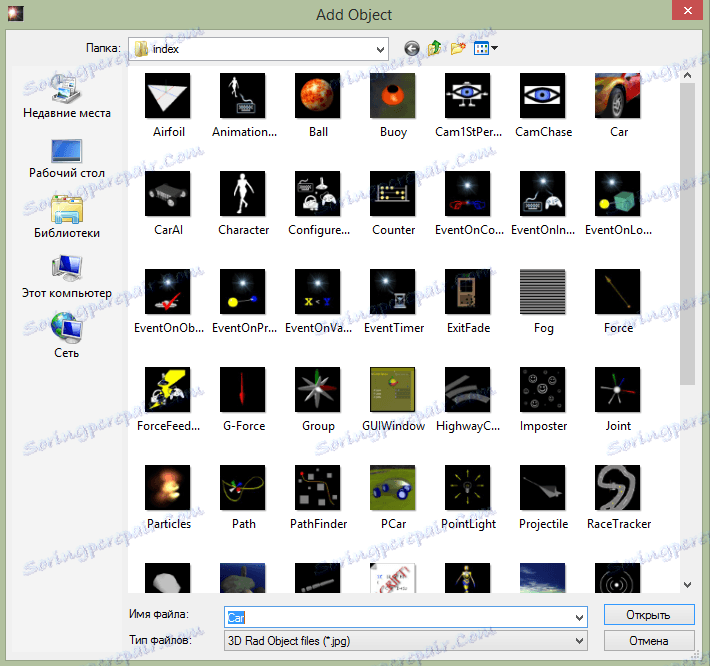Click the file list scrollbar thumb
710x666 pixels.
687,234
